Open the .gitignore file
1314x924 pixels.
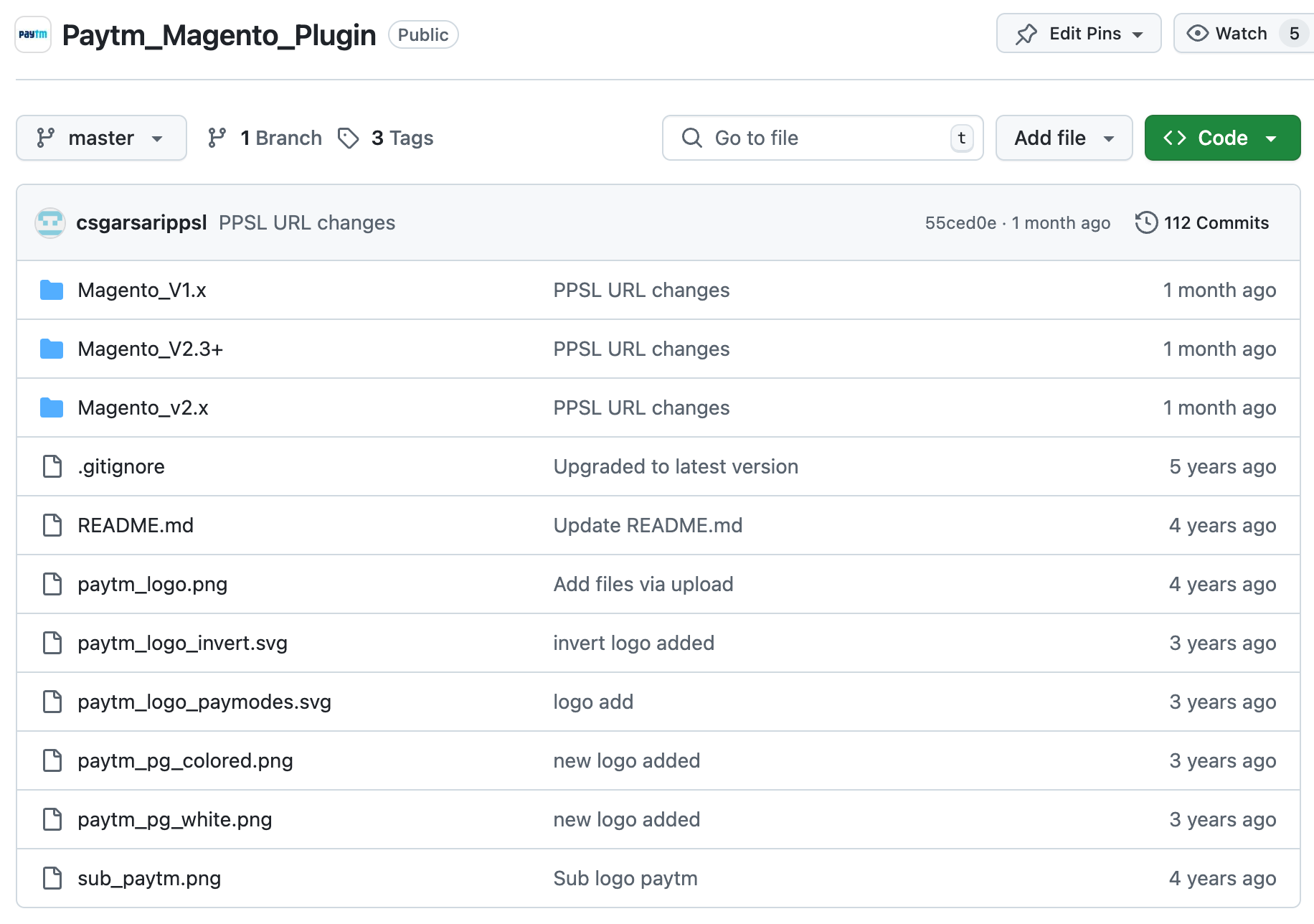tap(121, 466)
